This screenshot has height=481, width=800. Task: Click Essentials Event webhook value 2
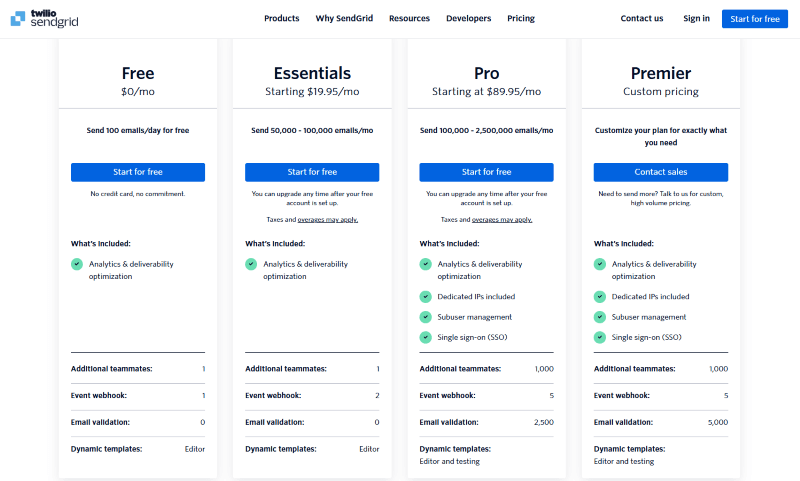(377, 395)
